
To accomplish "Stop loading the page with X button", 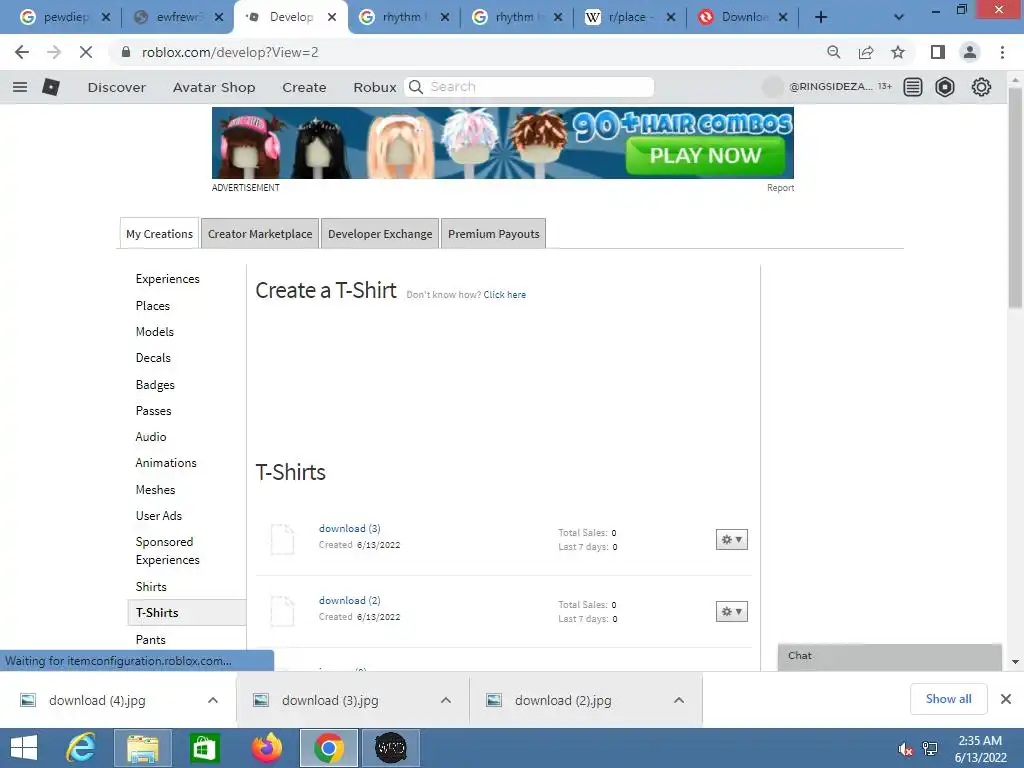I will pyautogui.click(x=86, y=52).
